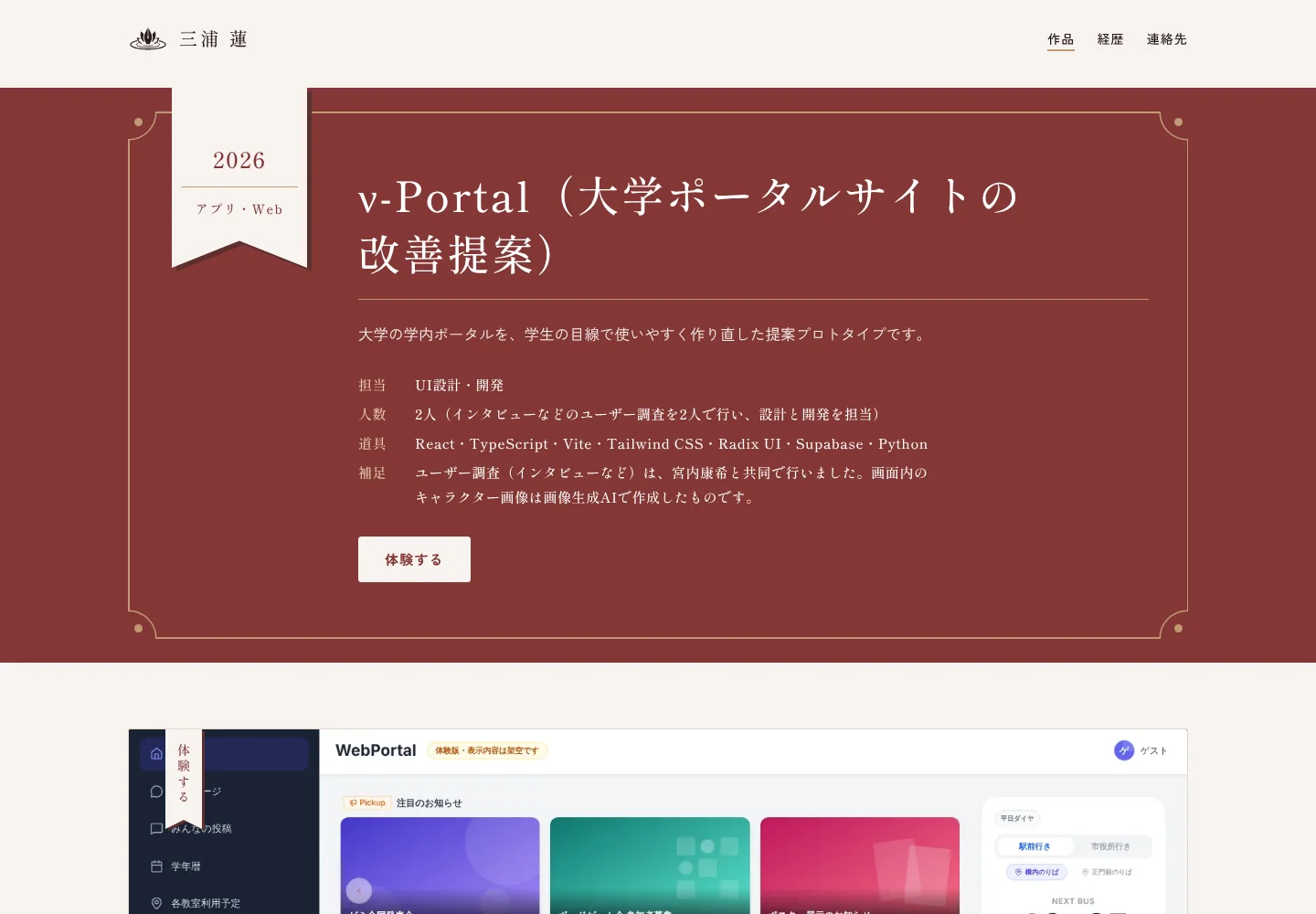Click the ゲスト user name text
1316x914 pixels.
(x=1153, y=751)
